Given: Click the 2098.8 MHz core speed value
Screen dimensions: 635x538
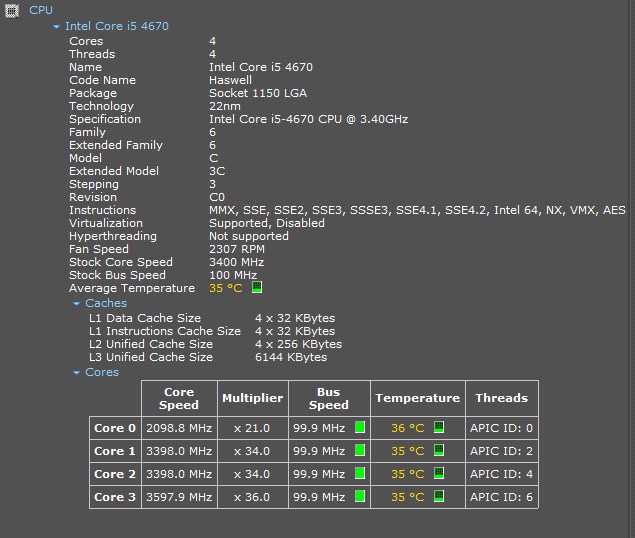Looking at the screenshot, I should click(179, 428).
